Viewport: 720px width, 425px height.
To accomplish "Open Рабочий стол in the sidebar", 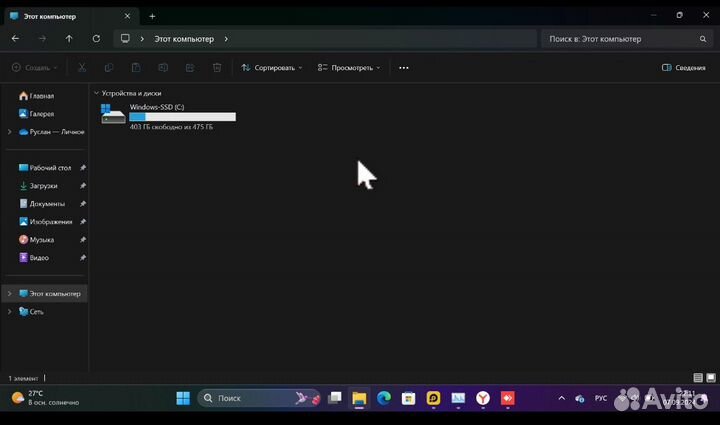I will 45,168.
